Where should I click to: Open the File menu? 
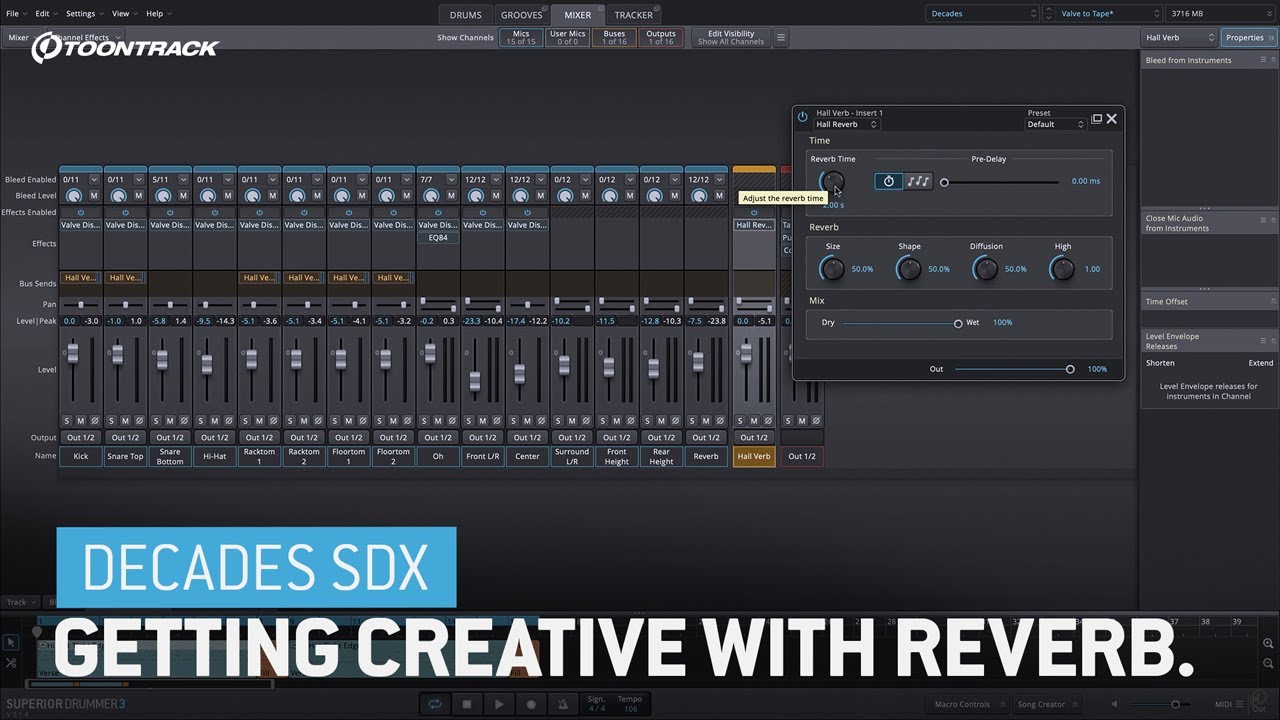(15, 14)
